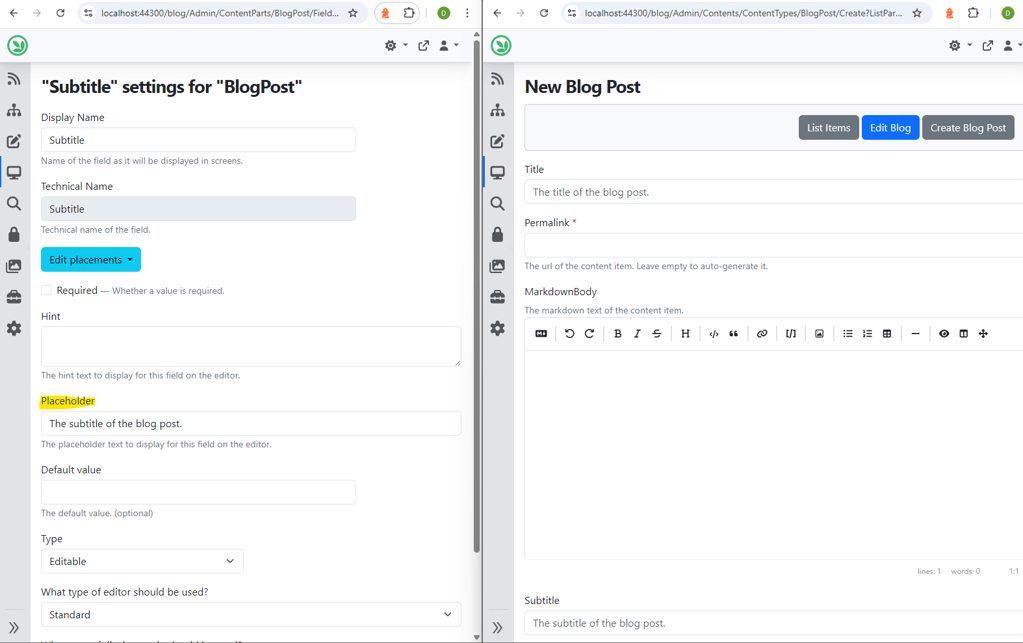Insert ordered list in Markdown editor
This screenshot has width=1023, height=643.
click(867, 334)
